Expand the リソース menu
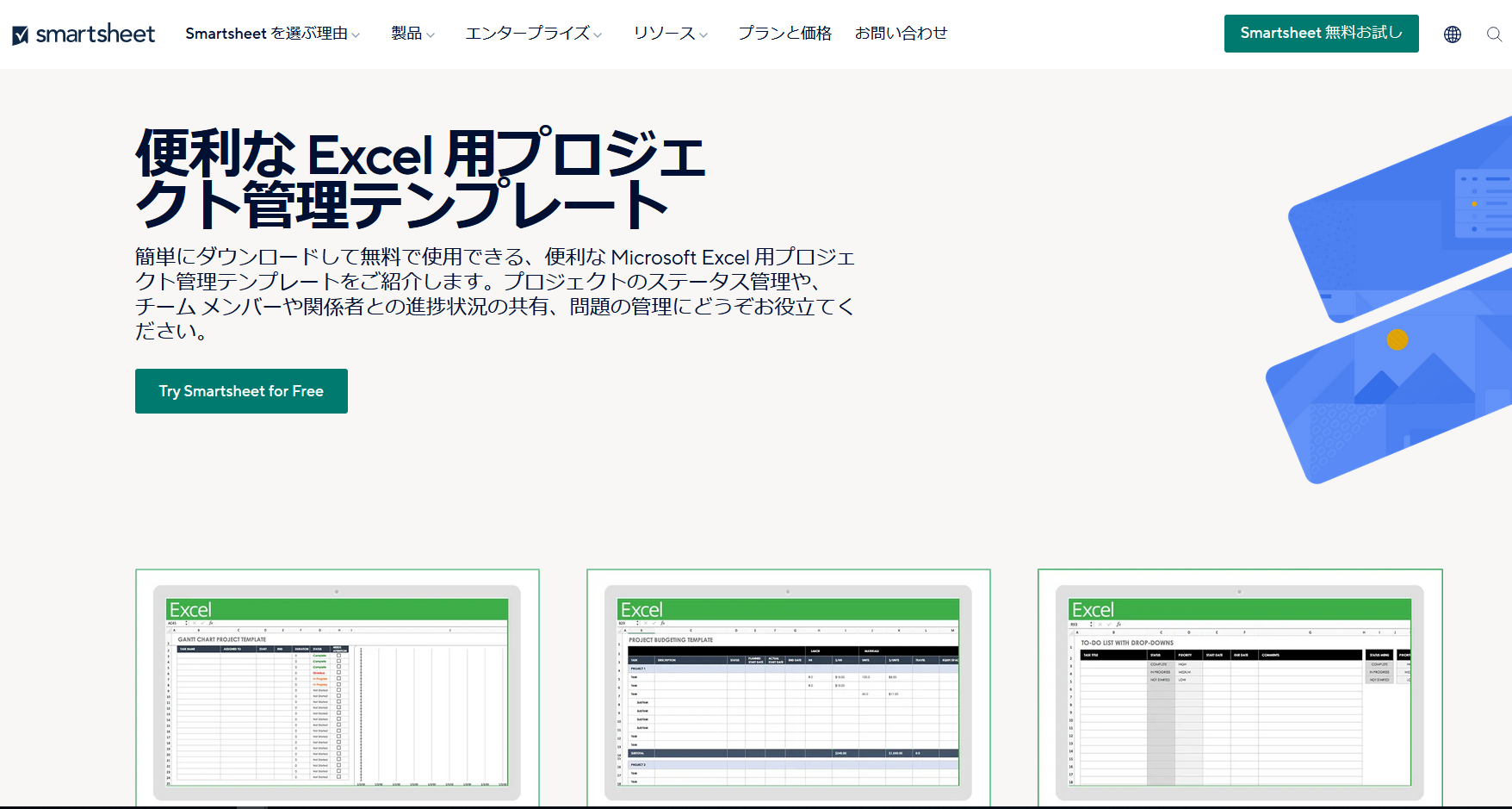Viewport: 1512px width, 809px height. coord(670,34)
